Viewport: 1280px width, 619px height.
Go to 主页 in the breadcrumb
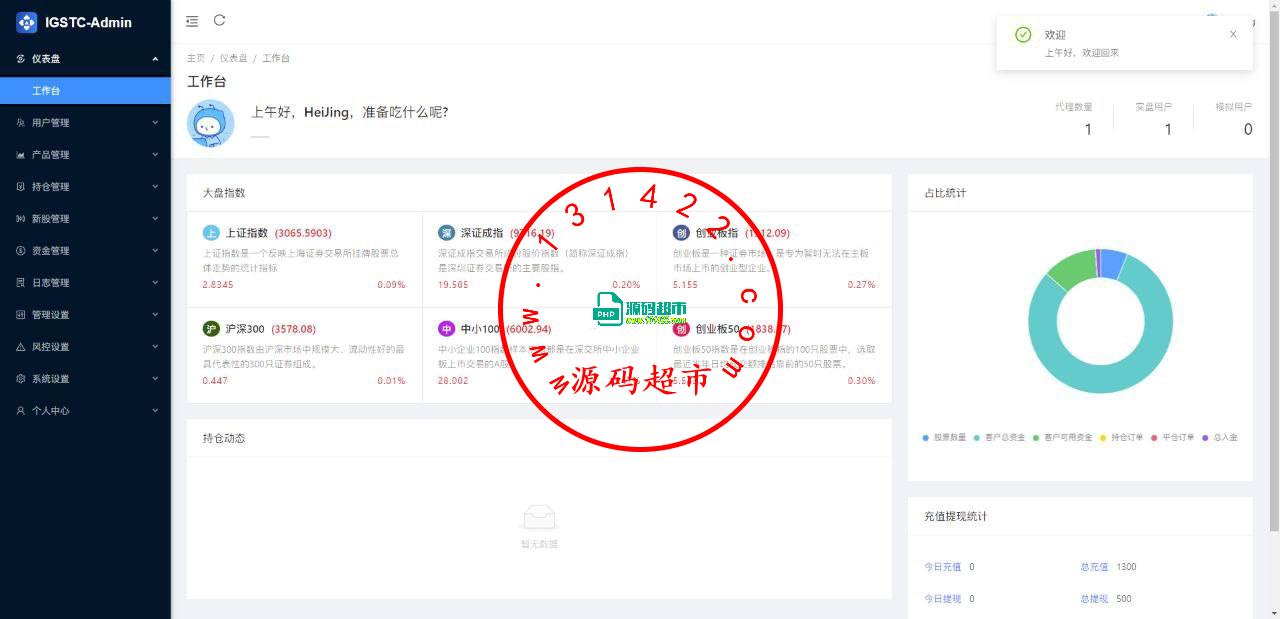[196, 59]
